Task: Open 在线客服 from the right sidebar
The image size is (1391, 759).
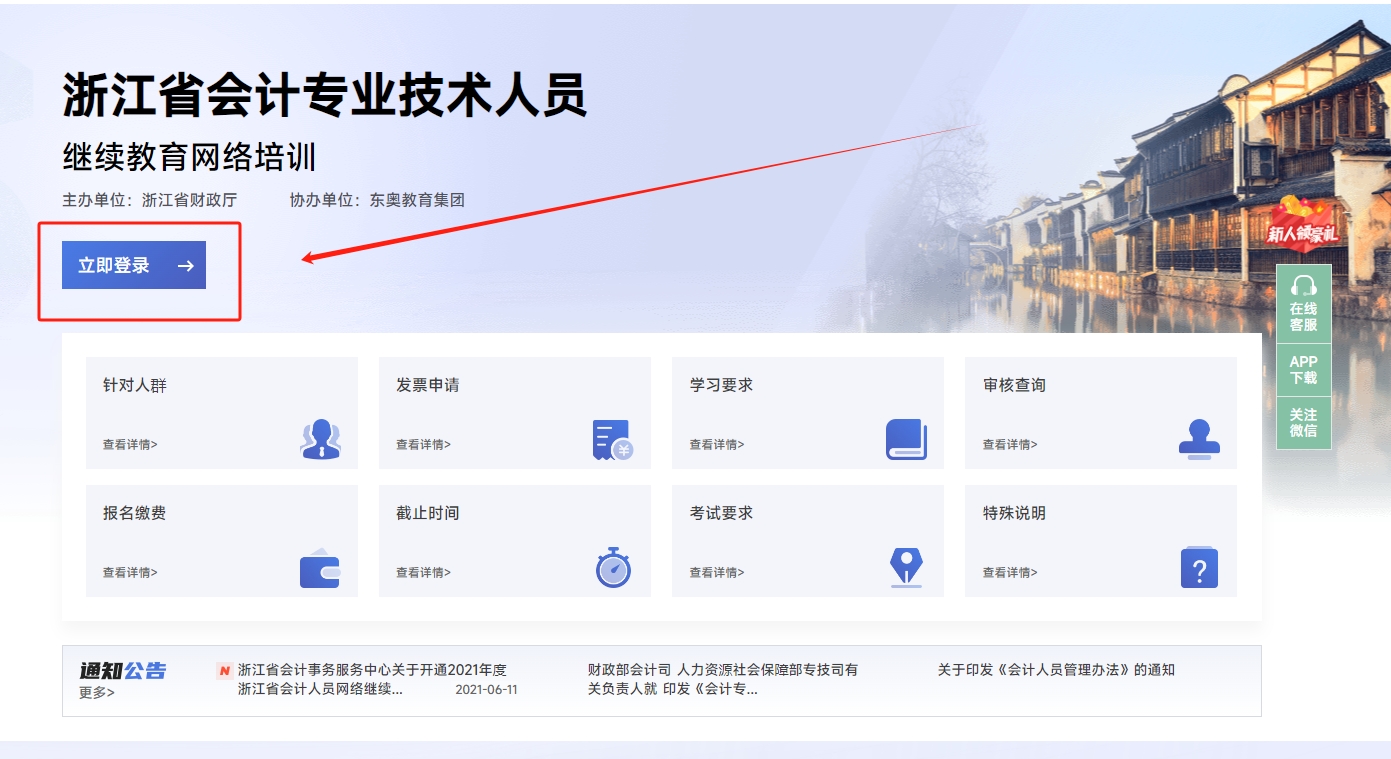Action: (x=1303, y=303)
